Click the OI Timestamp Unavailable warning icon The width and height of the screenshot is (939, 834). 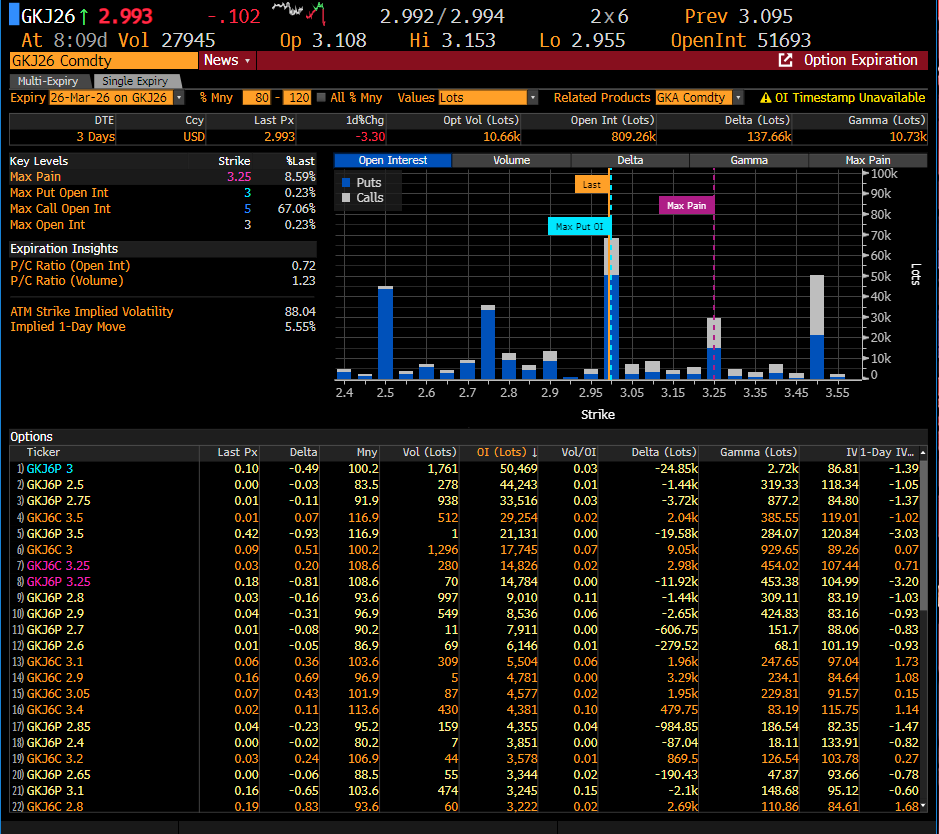coord(765,98)
